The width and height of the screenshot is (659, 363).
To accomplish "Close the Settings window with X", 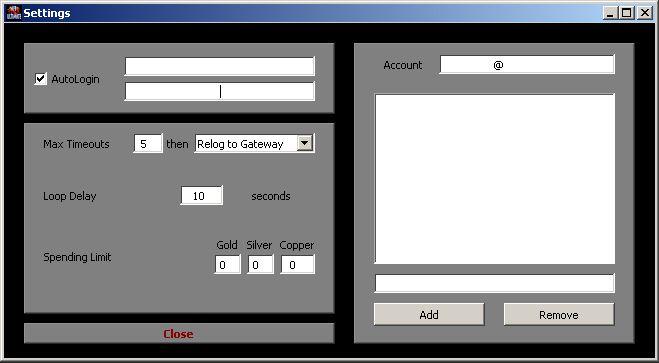I will coord(645,13).
